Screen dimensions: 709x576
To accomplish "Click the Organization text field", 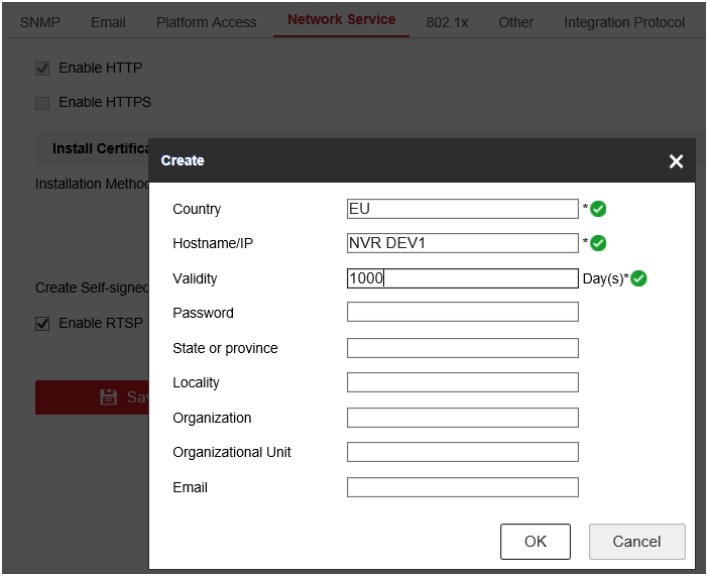I will [x=462, y=417].
